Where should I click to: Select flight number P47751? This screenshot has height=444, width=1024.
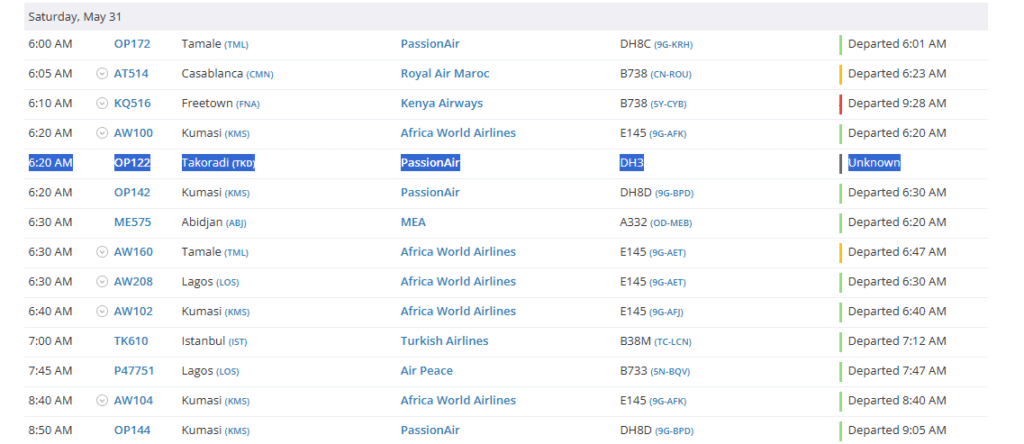133,371
